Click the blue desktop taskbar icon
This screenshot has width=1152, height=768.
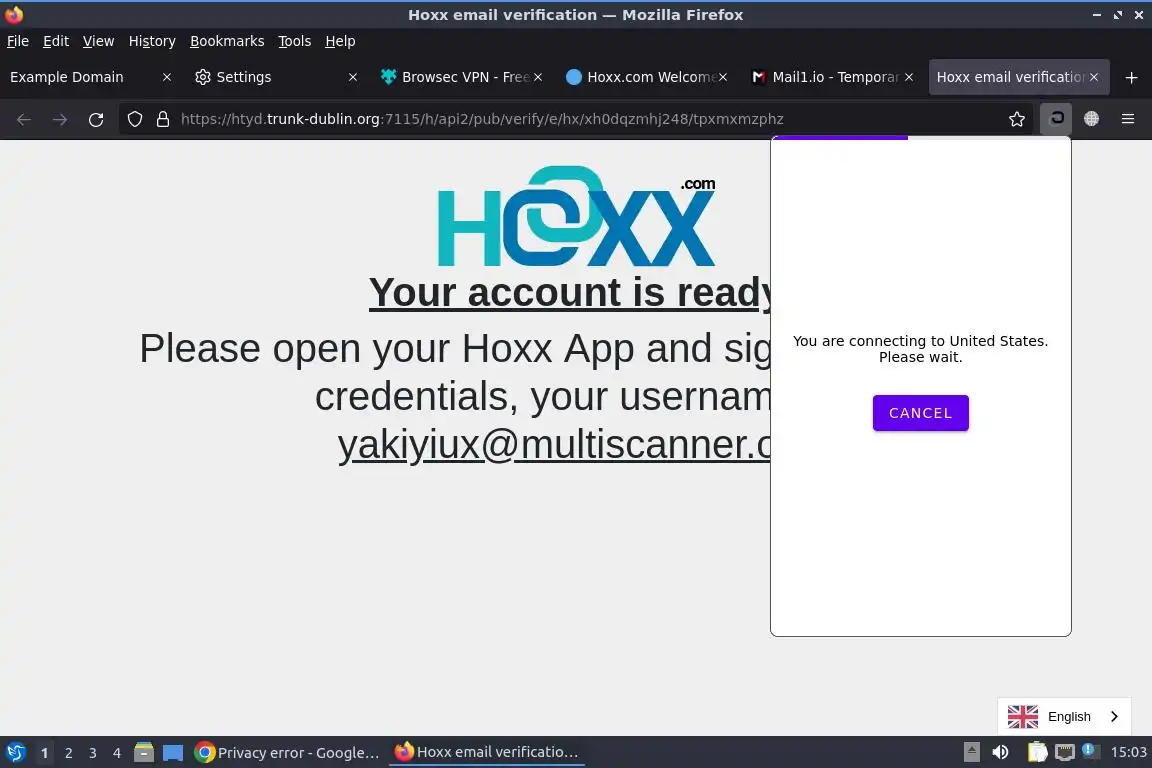pos(173,753)
